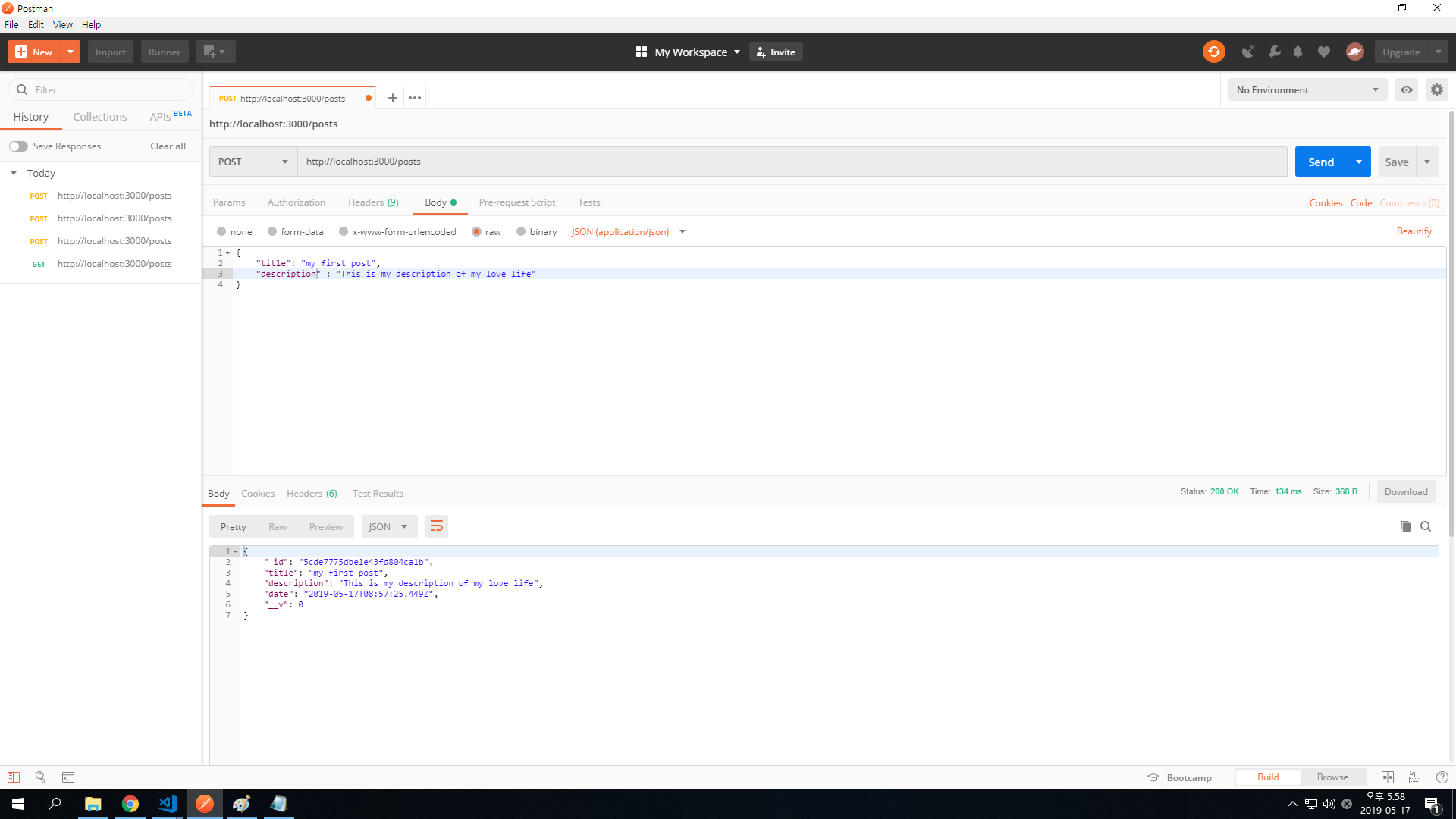The image size is (1456, 819).
Task: Open File Explorer from taskbar
Action: coord(93,804)
